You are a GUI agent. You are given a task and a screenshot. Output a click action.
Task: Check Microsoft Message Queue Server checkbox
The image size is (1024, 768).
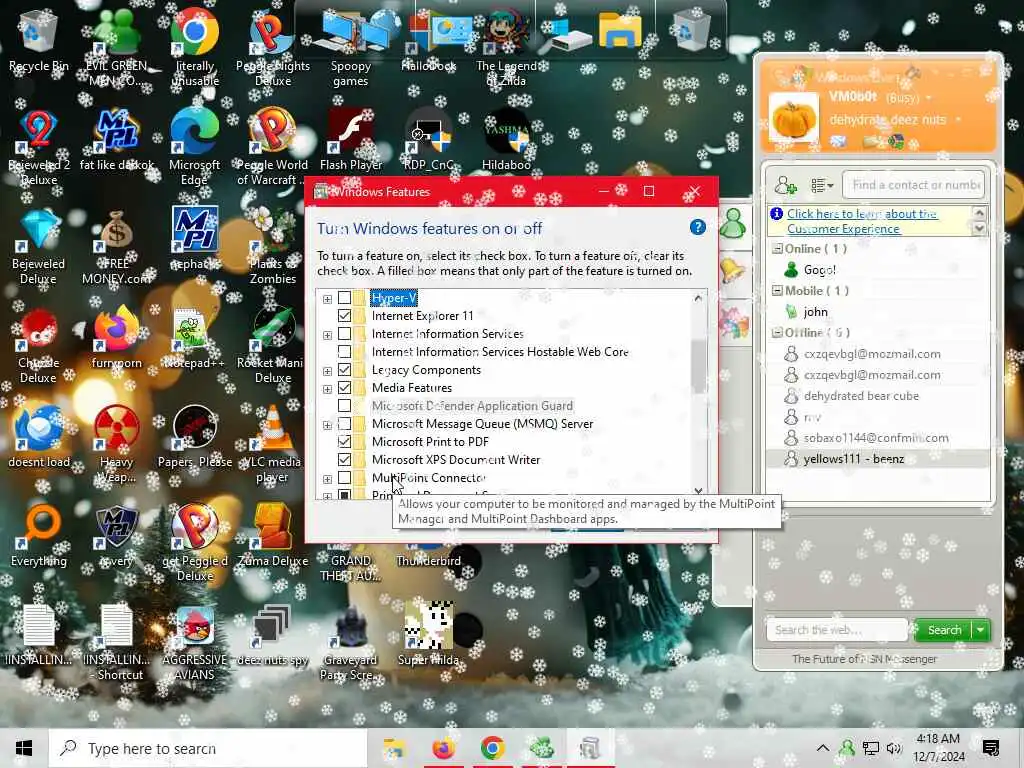344,424
